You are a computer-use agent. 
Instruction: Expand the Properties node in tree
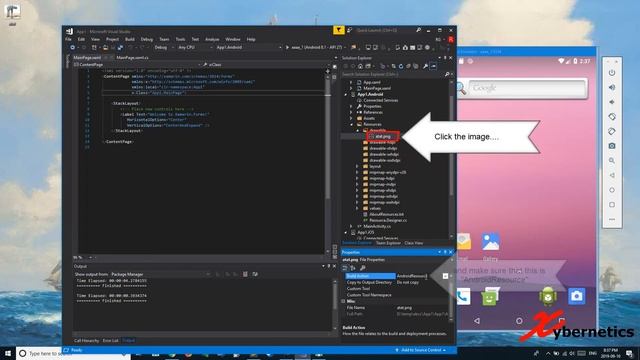[x=351, y=106]
